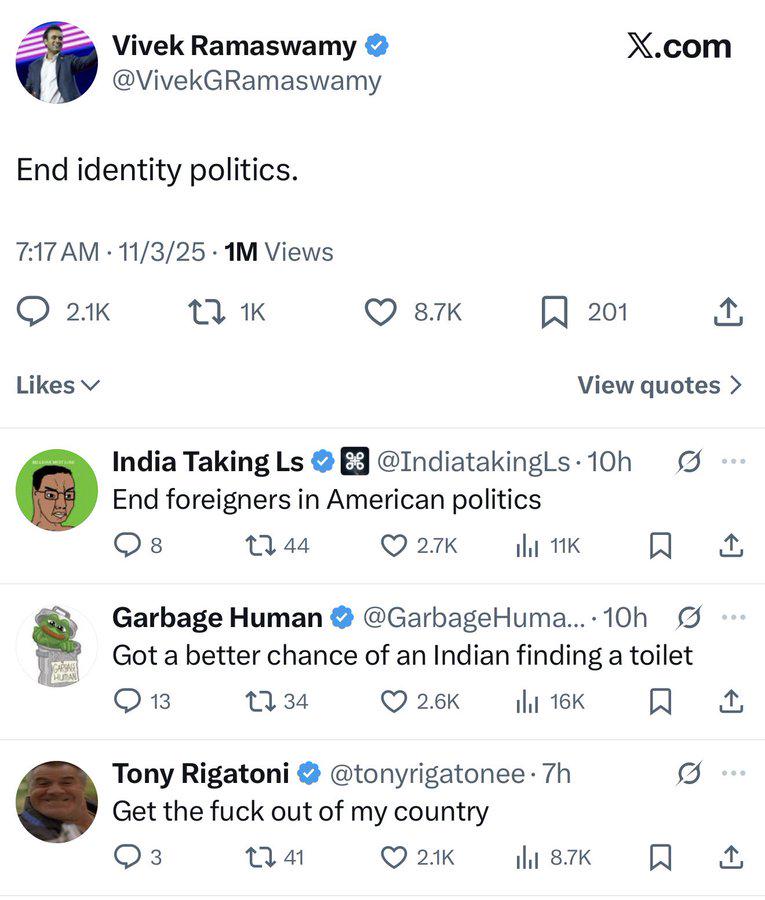Open more options on Garbage Human reply
This screenshot has width=765, height=900.
[733, 617]
